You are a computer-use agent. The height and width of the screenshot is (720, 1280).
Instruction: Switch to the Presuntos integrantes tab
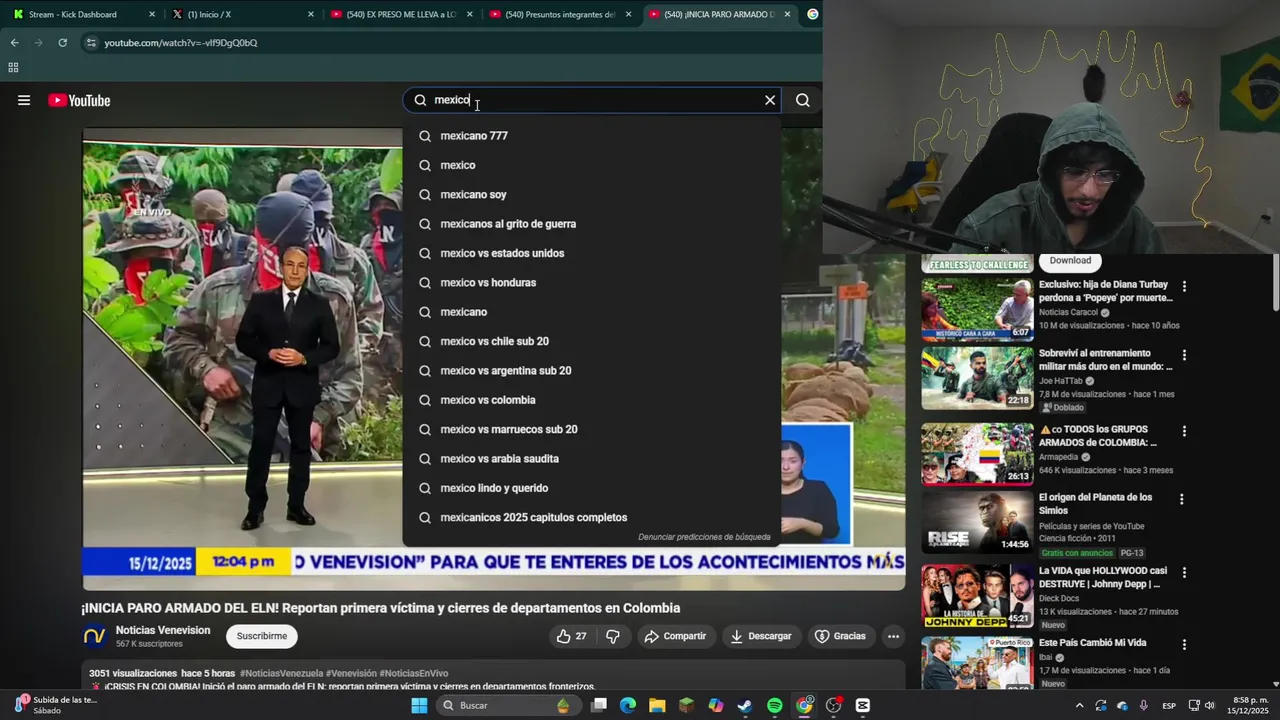(558, 14)
